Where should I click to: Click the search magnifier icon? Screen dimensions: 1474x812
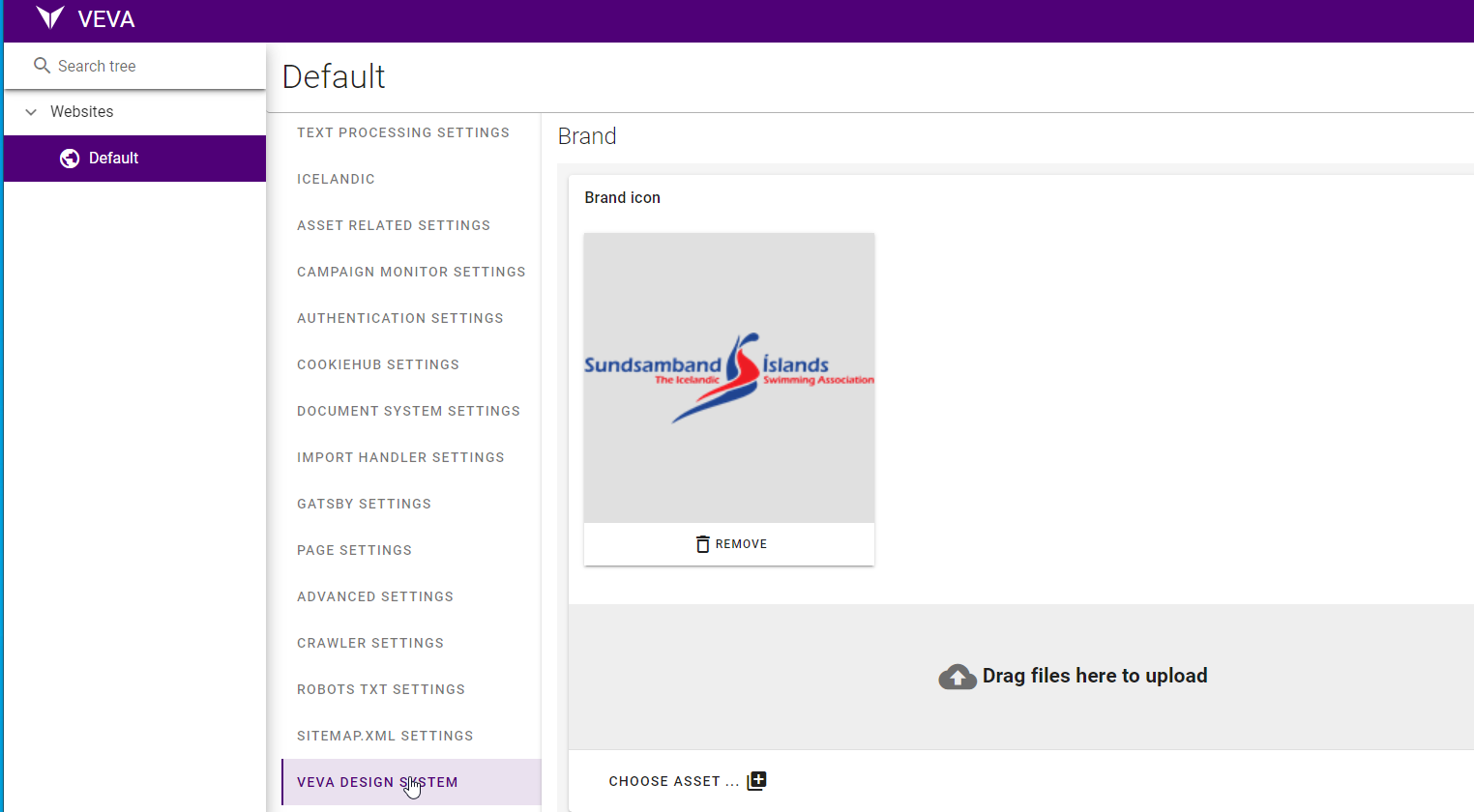tap(42, 66)
